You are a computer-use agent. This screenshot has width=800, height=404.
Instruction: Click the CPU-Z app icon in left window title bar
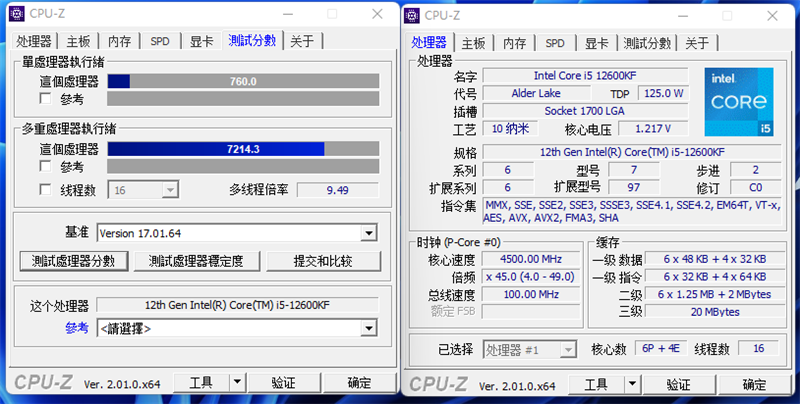tap(17, 14)
